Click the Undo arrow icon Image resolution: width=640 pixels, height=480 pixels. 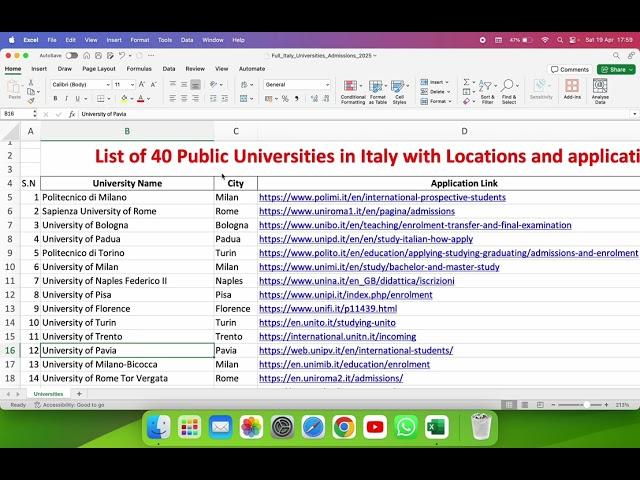point(122,56)
